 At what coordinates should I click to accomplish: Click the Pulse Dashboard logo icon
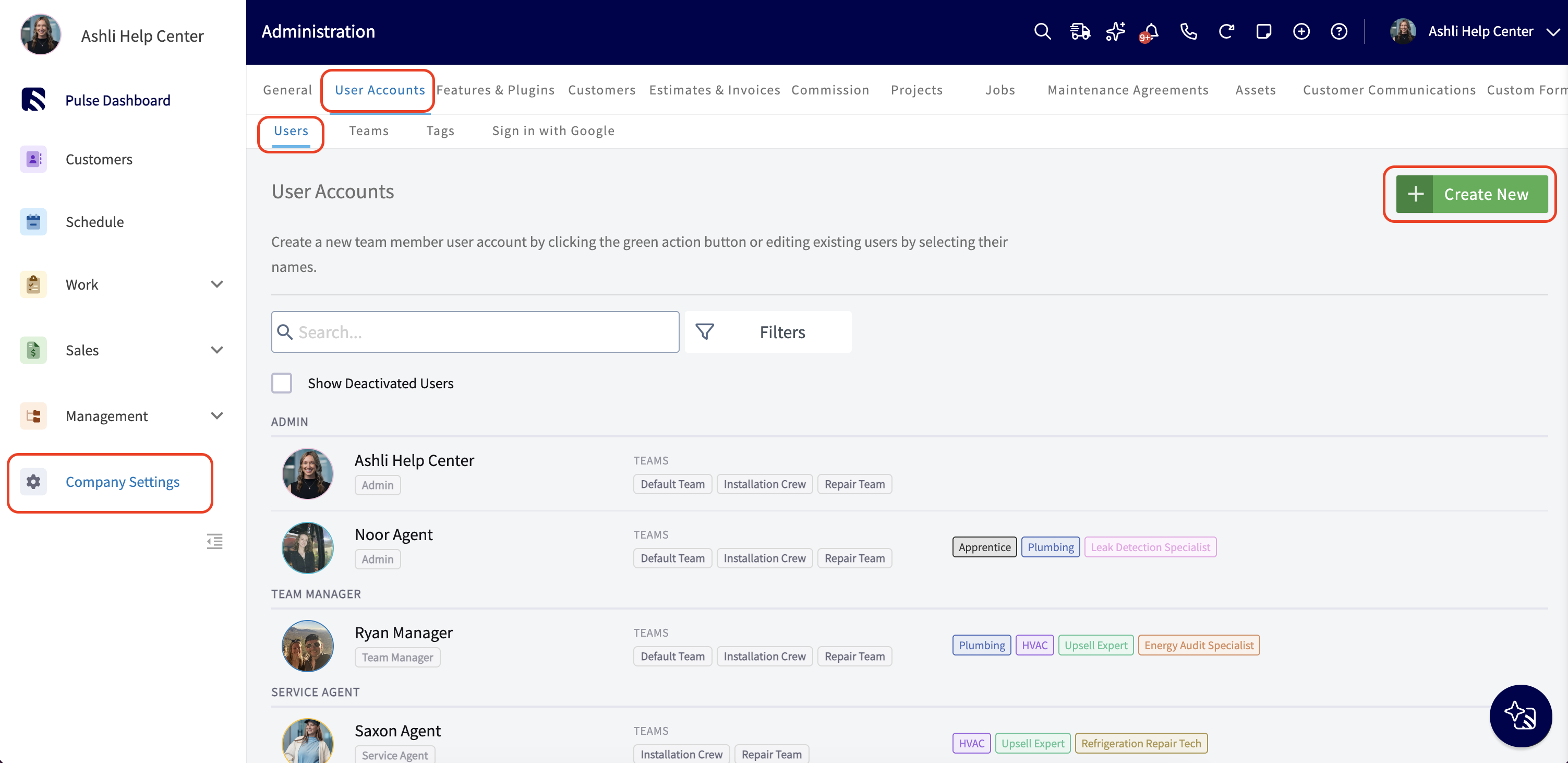[33, 99]
